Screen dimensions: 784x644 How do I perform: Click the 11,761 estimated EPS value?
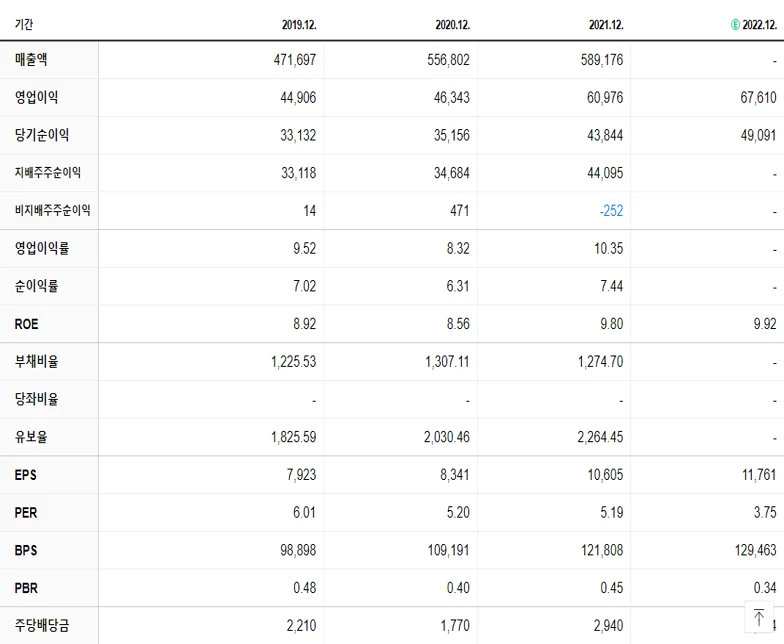759,475
